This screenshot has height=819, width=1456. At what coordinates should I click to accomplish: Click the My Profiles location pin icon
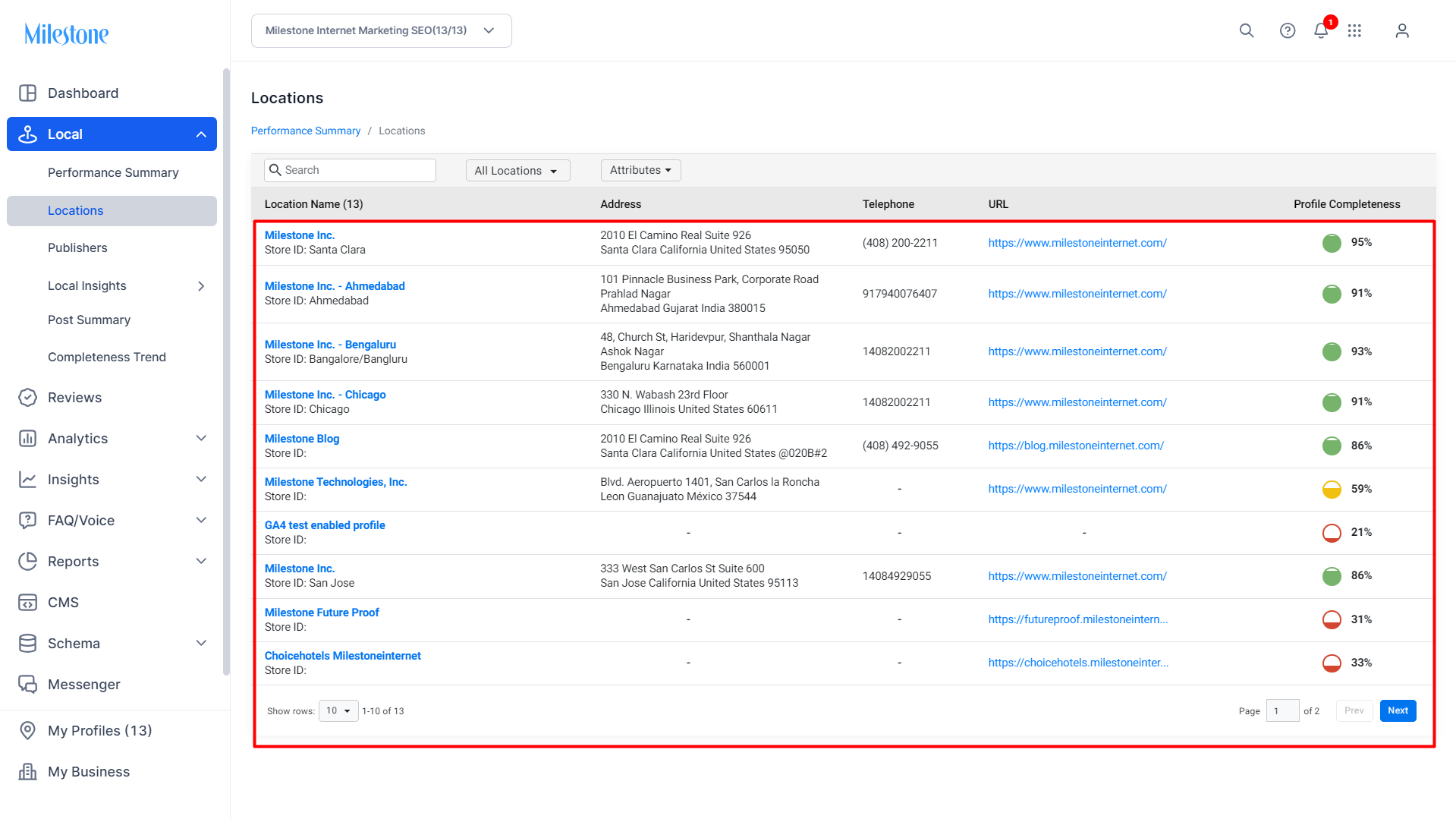[x=28, y=731]
